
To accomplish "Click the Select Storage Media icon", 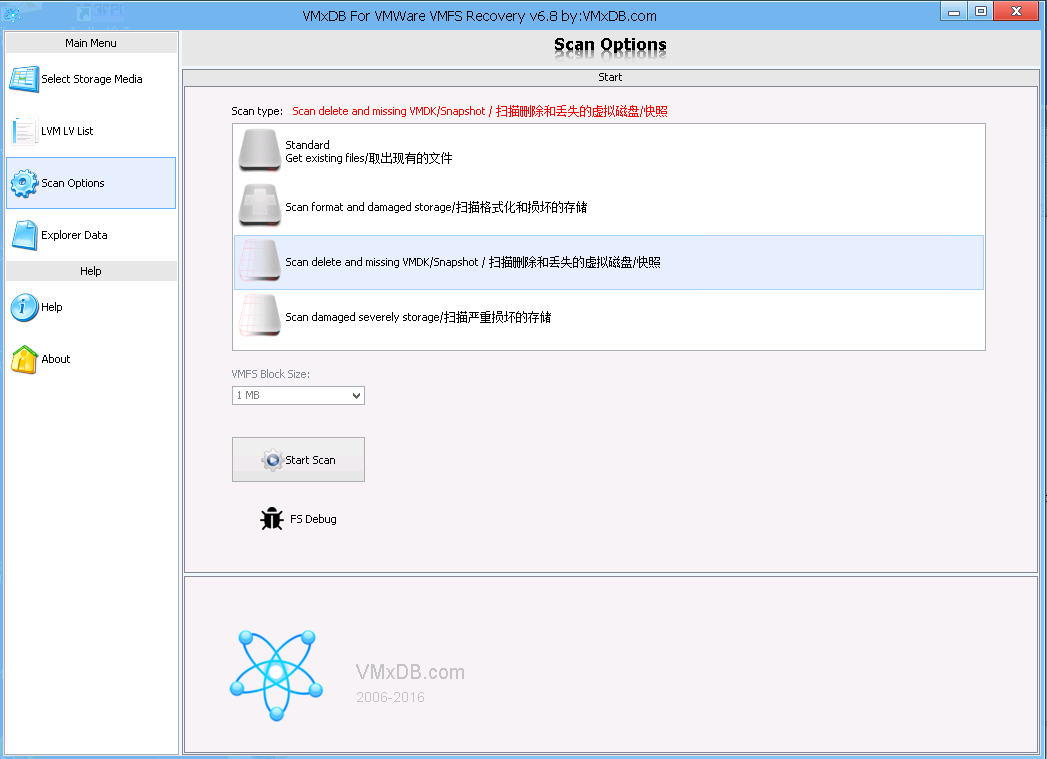I will 24,79.
